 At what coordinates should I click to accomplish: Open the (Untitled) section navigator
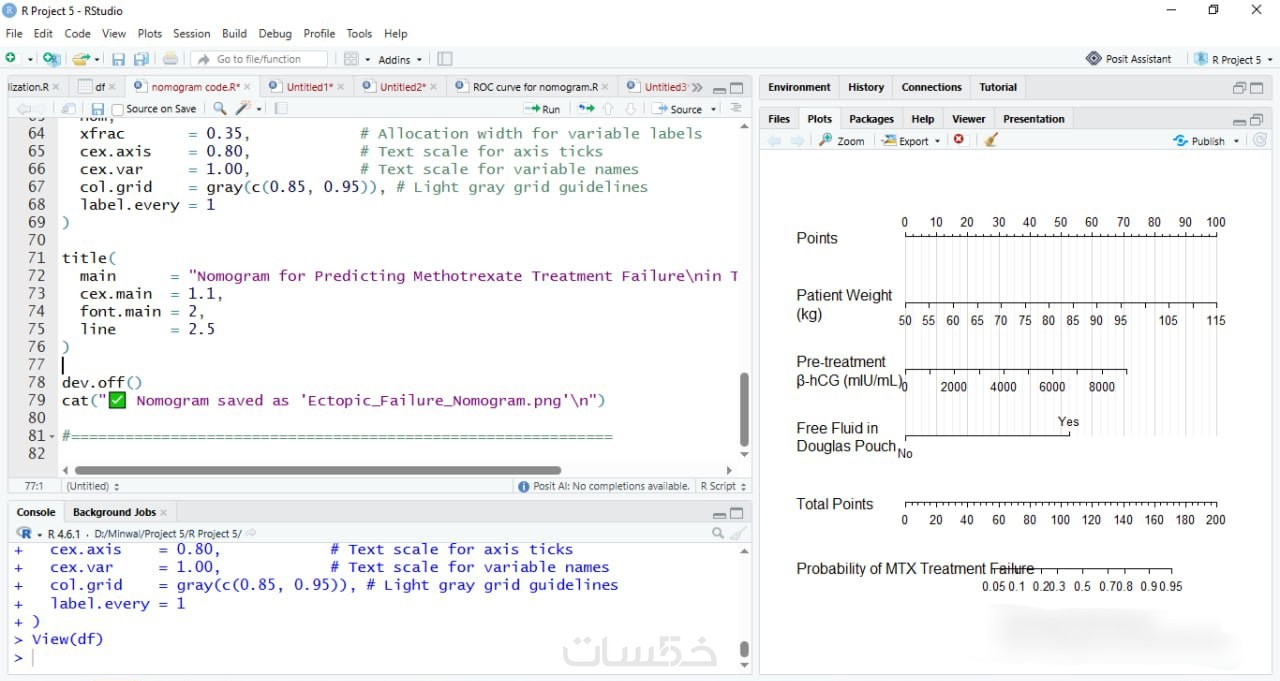click(x=93, y=486)
